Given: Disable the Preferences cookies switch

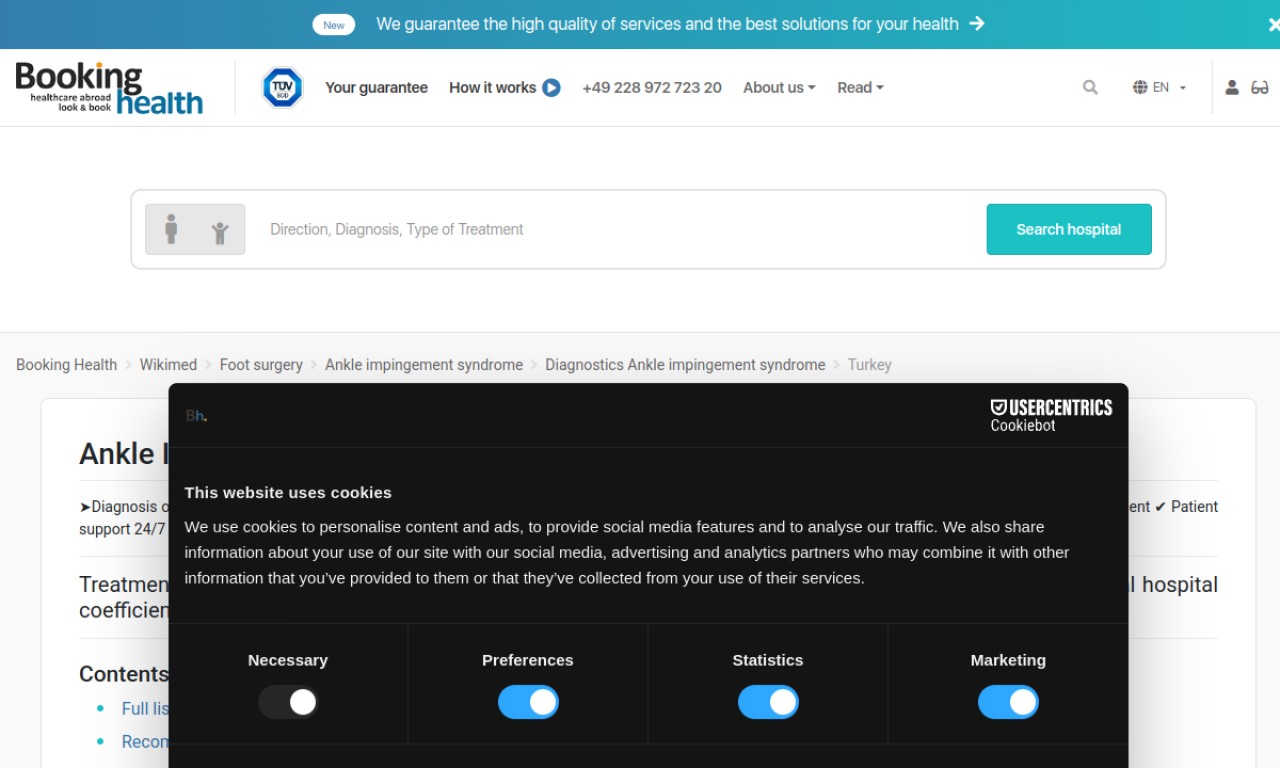Looking at the screenshot, I should pyautogui.click(x=528, y=702).
